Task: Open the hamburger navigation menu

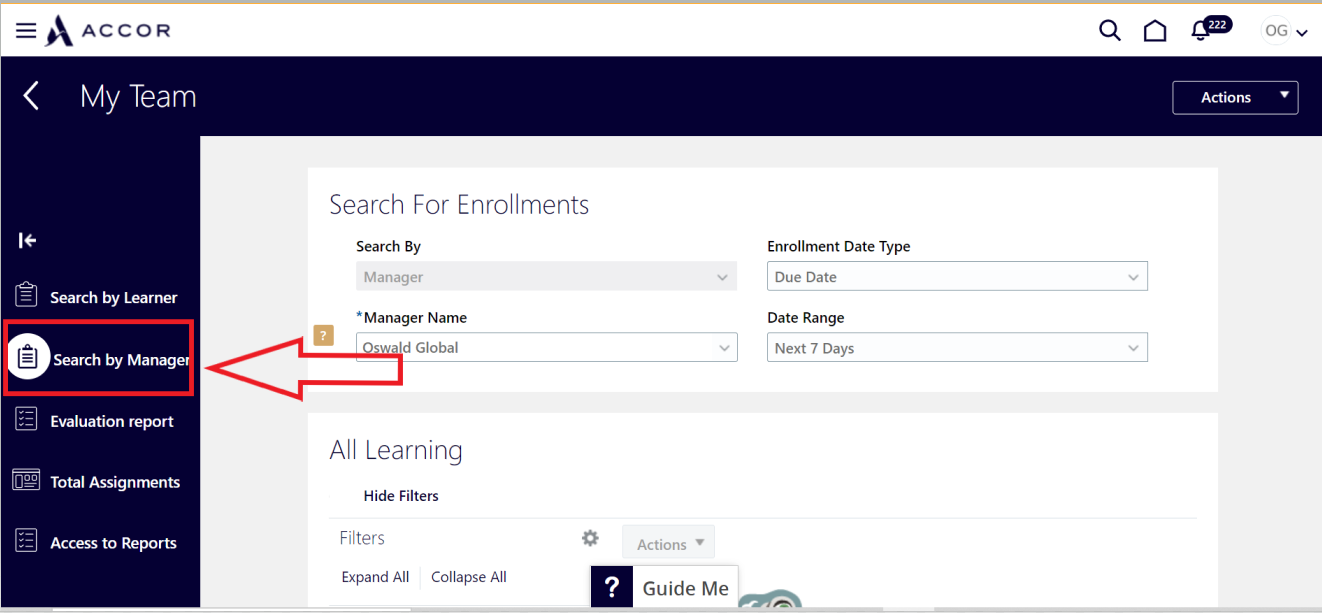Action: [26, 31]
